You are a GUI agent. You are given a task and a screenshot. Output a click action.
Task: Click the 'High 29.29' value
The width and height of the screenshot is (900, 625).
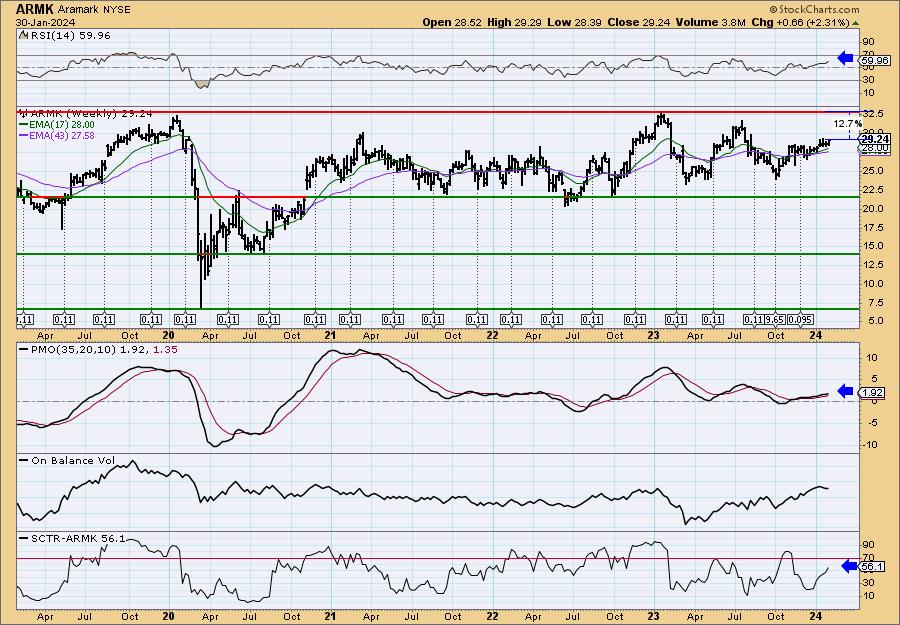(514, 22)
